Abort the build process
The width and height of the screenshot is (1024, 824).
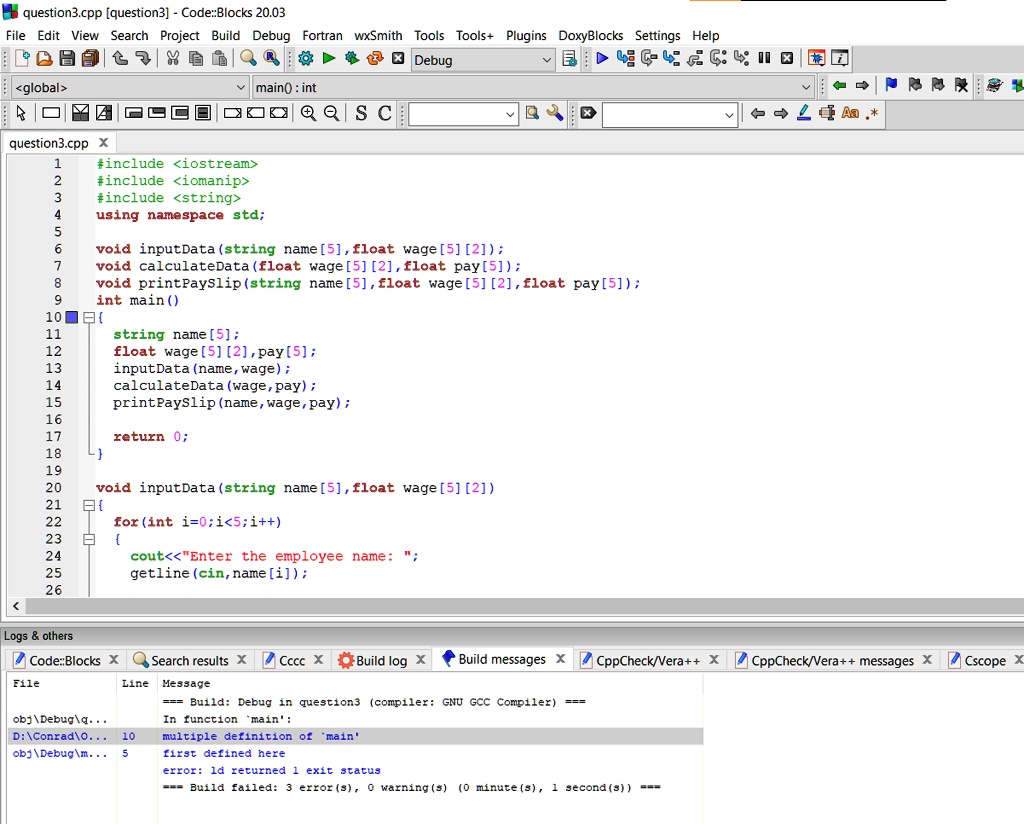398,59
